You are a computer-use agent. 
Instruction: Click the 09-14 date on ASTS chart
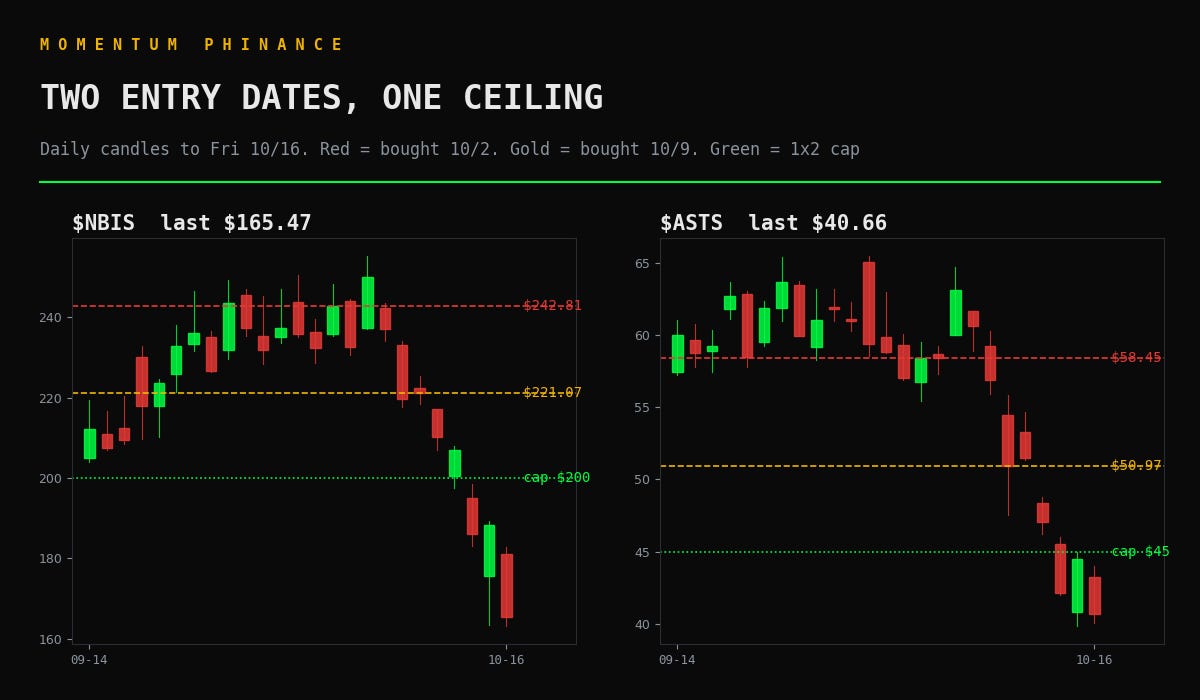pos(677,660)
